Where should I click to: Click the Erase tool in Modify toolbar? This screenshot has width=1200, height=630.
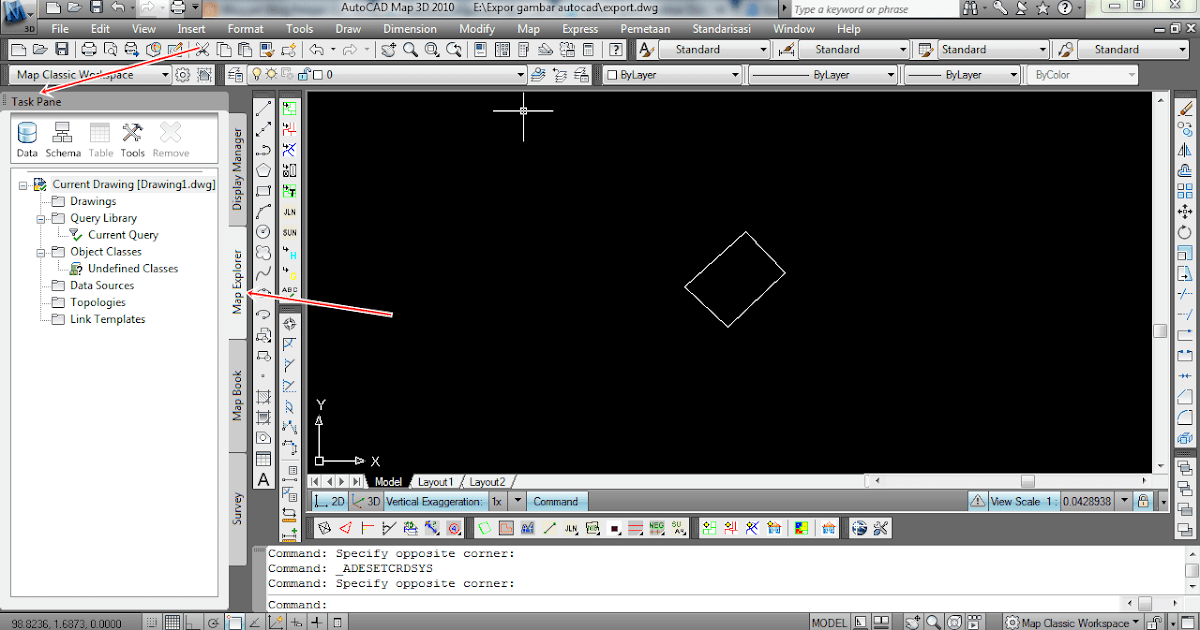[1186, 109]
